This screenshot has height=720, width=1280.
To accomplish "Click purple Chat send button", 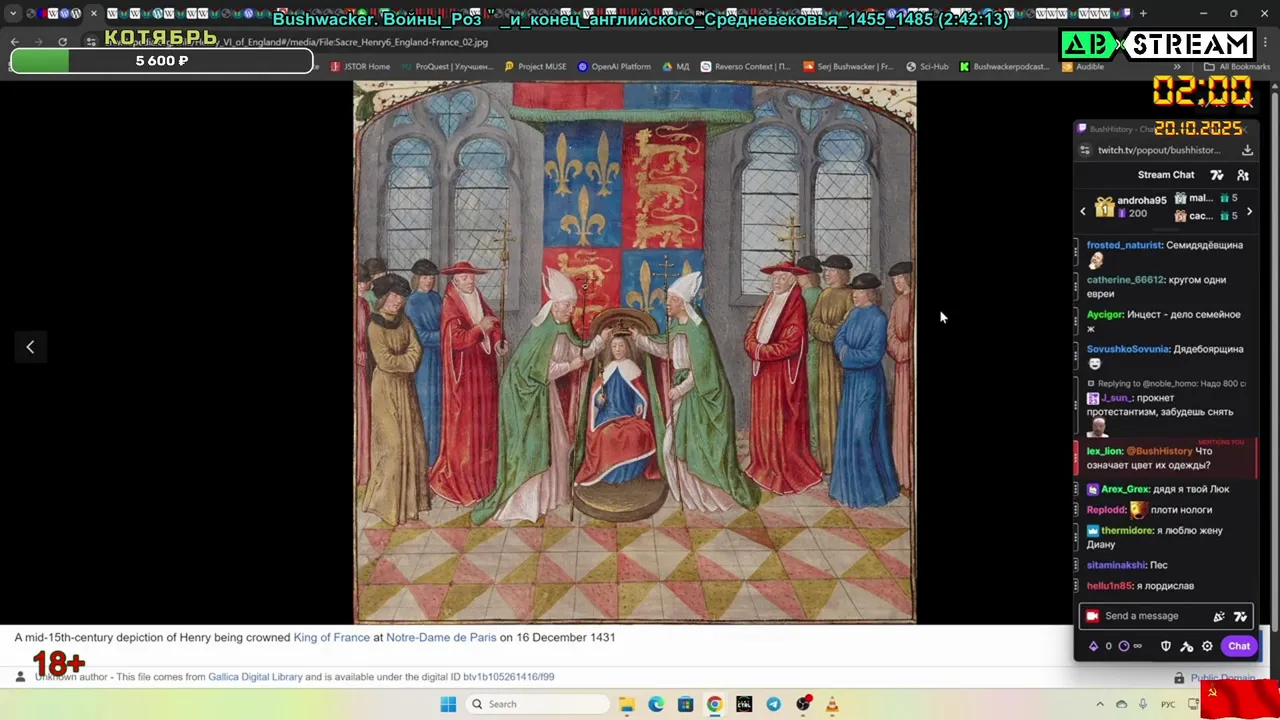I will pyautogui.click(x=1239, y=646).
